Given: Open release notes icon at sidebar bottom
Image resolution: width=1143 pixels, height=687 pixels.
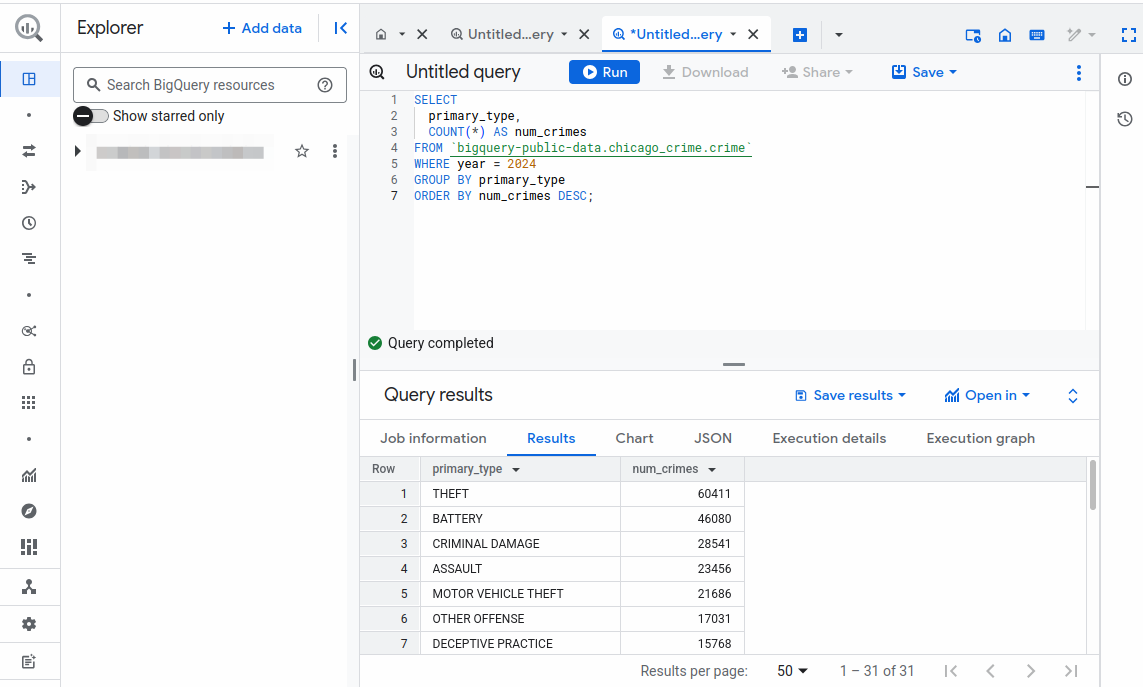Looking at the screenshot, I should click(29, 662).
